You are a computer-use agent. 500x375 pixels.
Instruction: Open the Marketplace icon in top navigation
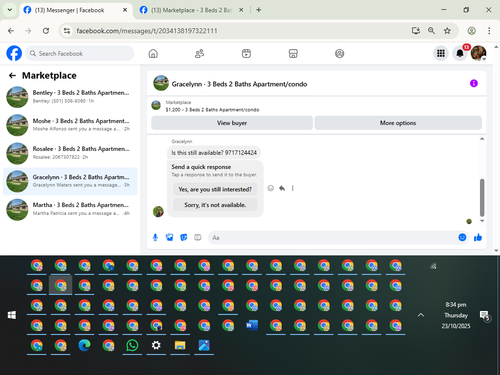pyautogui.click(x=293, y=53)
